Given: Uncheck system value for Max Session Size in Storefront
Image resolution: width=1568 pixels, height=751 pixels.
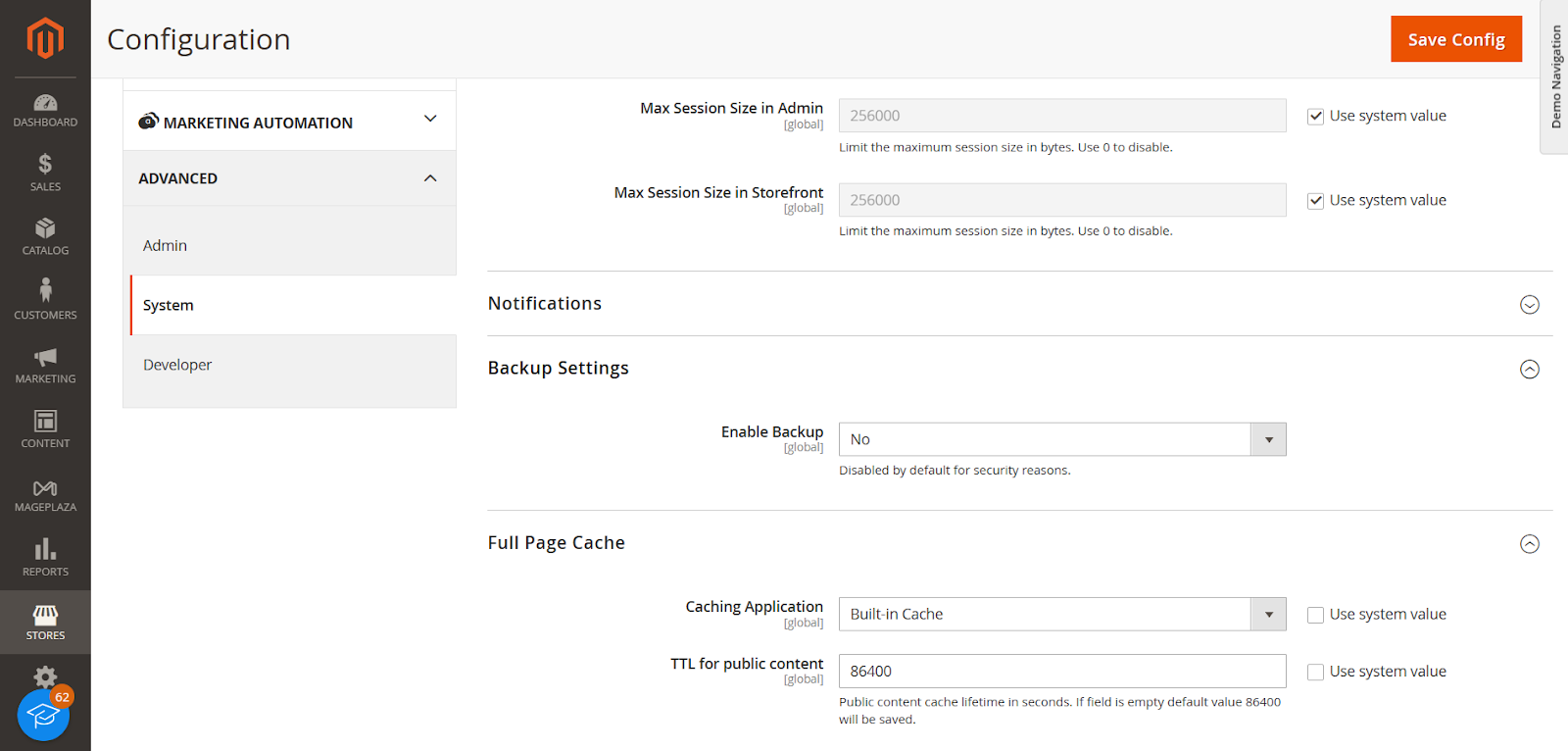Looking at the screenshot, I should coord(1315,201).
